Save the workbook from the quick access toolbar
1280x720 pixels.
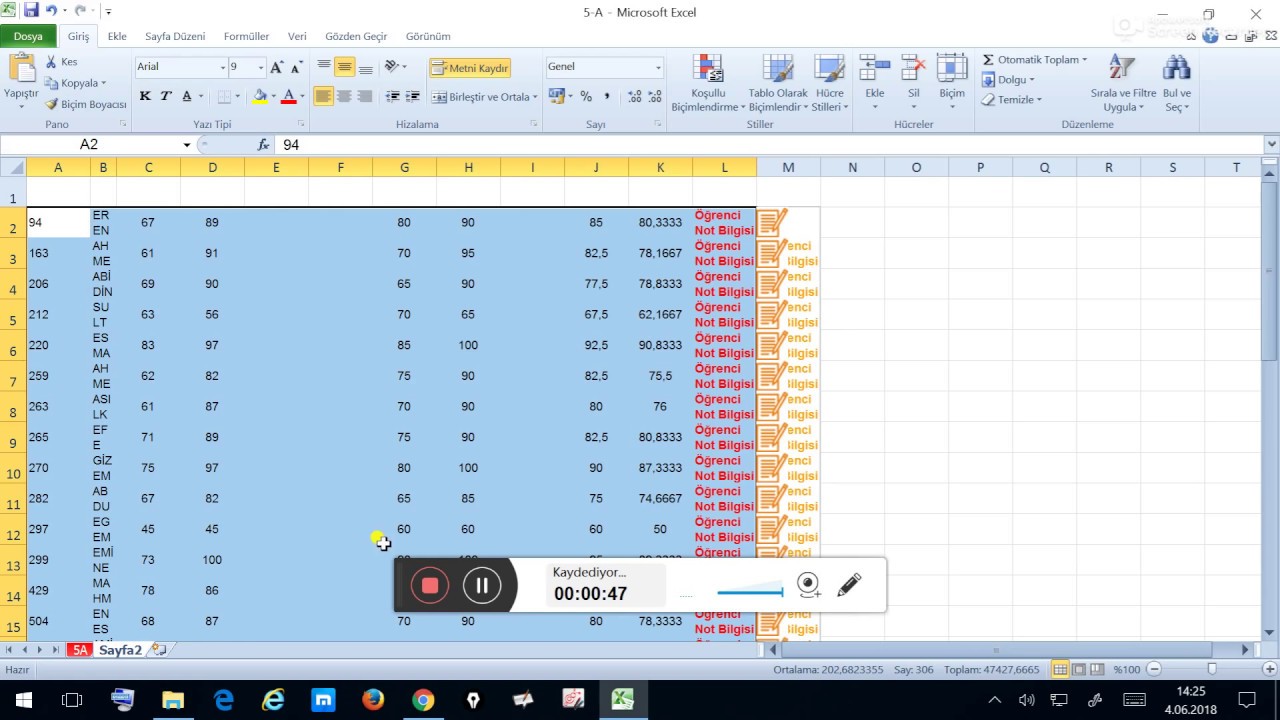(31, 11)
